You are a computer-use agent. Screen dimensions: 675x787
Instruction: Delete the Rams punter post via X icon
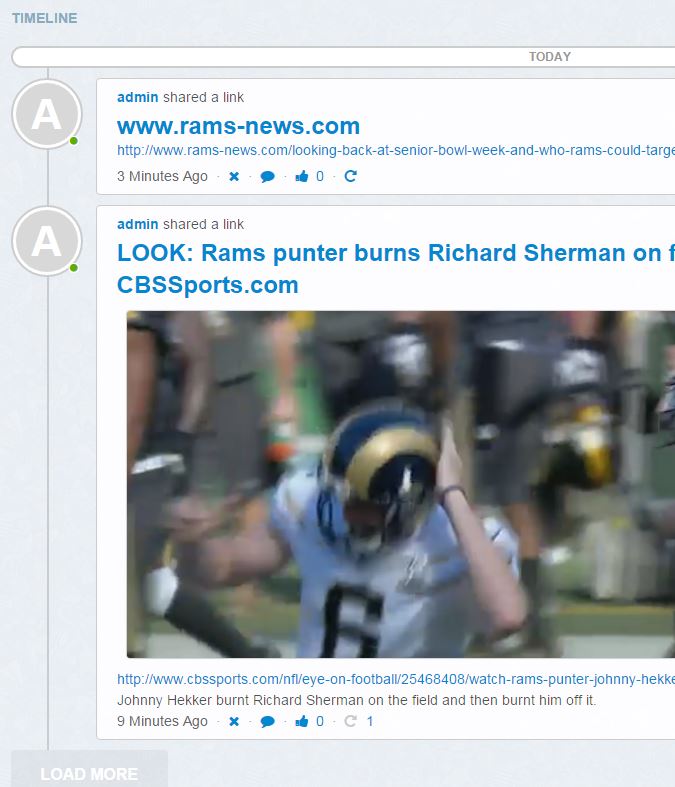click(x=234, y=722)
